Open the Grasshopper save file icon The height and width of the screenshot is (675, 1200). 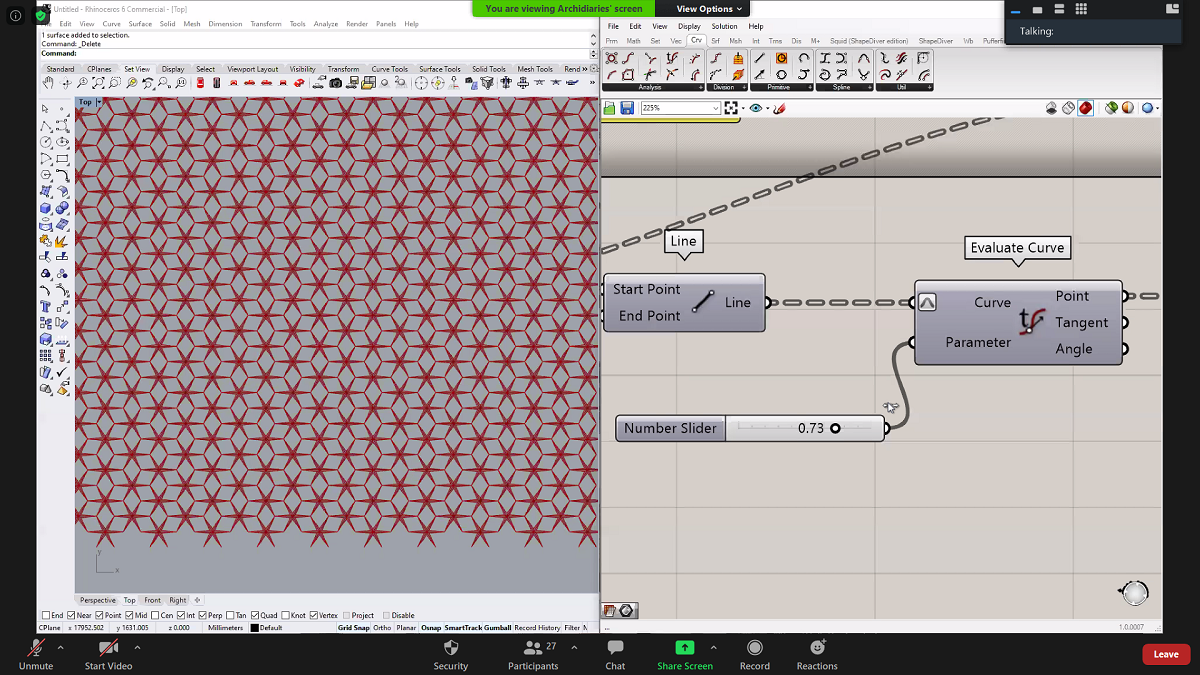coord(627,108)
